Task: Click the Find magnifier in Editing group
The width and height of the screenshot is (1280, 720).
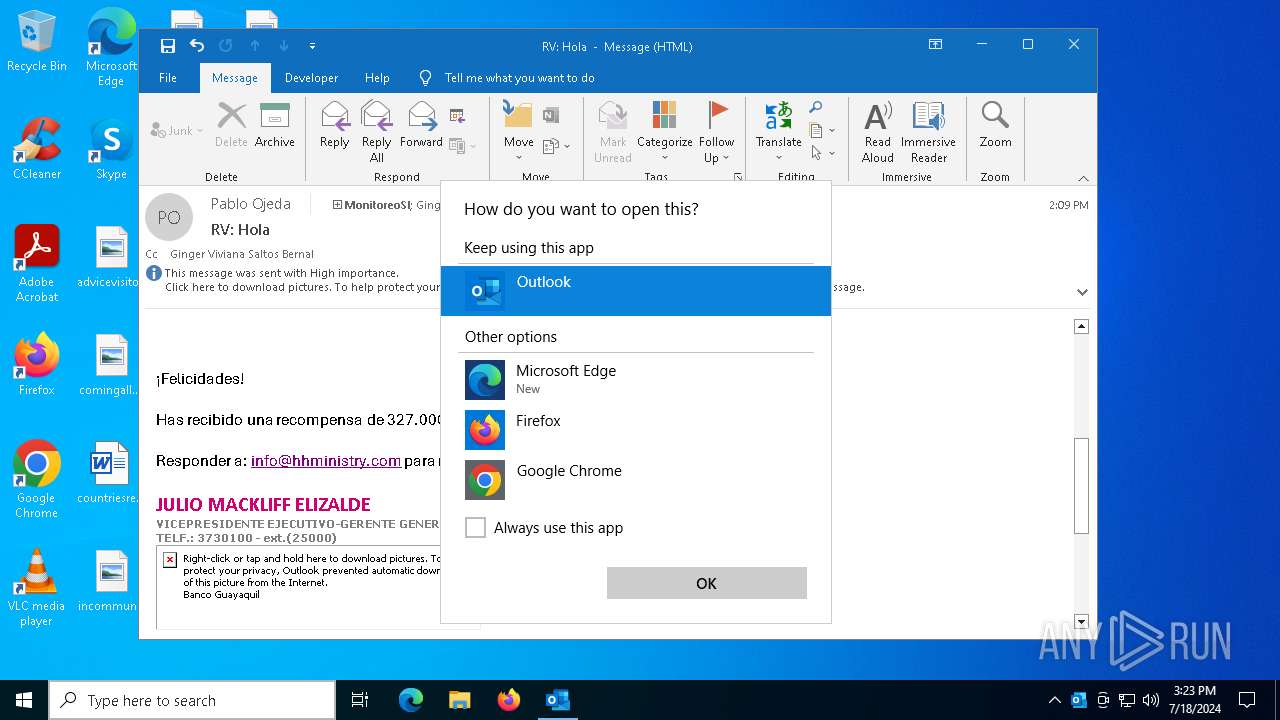Action: tap(816, 108)
